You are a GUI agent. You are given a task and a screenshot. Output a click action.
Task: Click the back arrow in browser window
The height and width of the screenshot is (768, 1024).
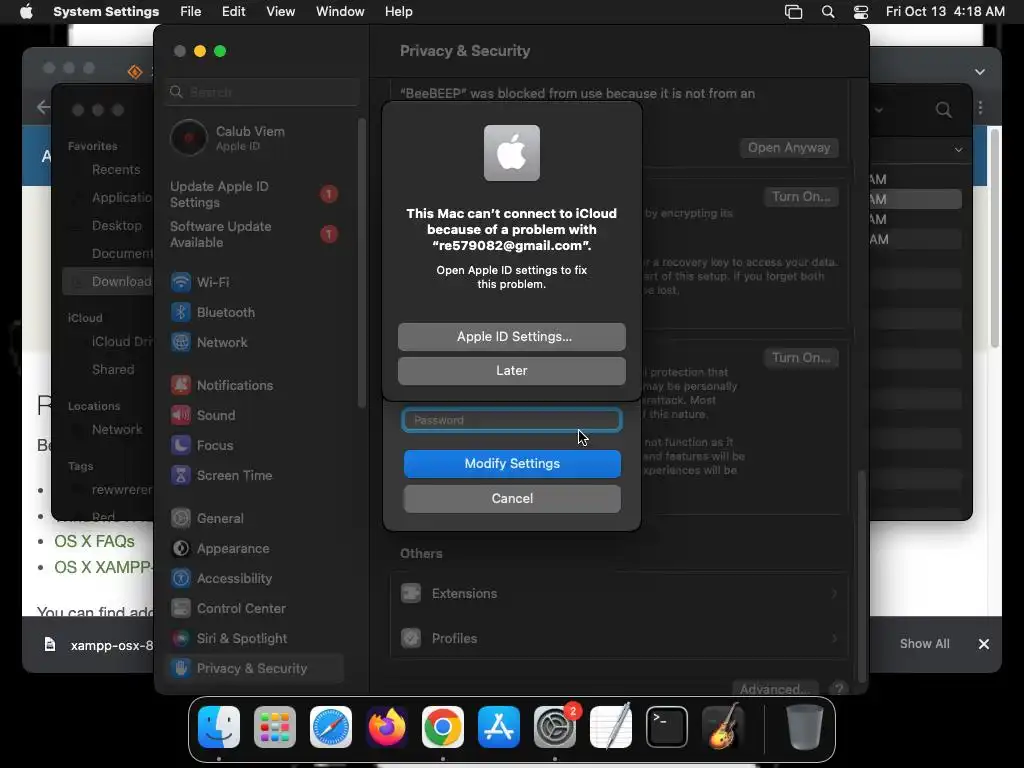[x=42, y=107]
